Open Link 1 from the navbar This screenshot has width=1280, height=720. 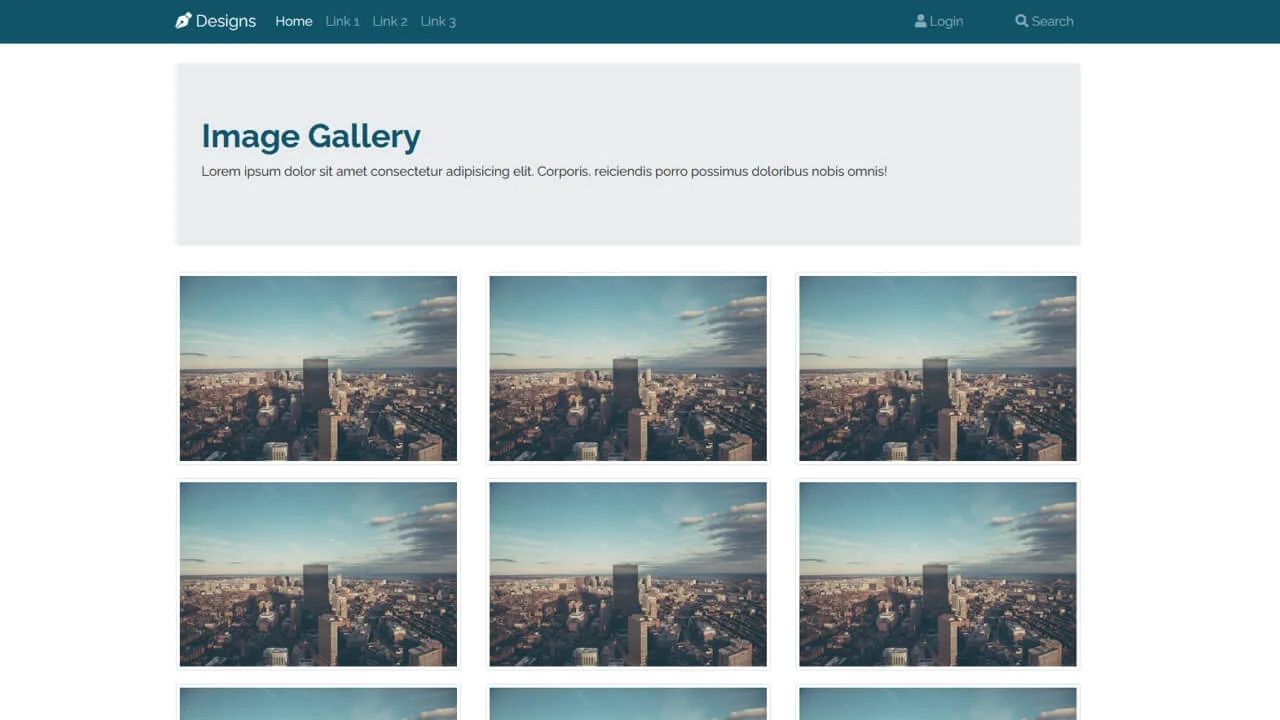pyautogui.click(x=342, y=21)
